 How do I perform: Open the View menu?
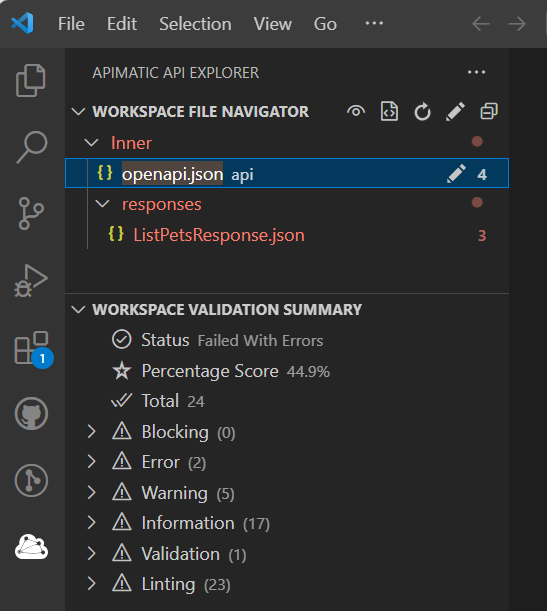tap(273, 24)
